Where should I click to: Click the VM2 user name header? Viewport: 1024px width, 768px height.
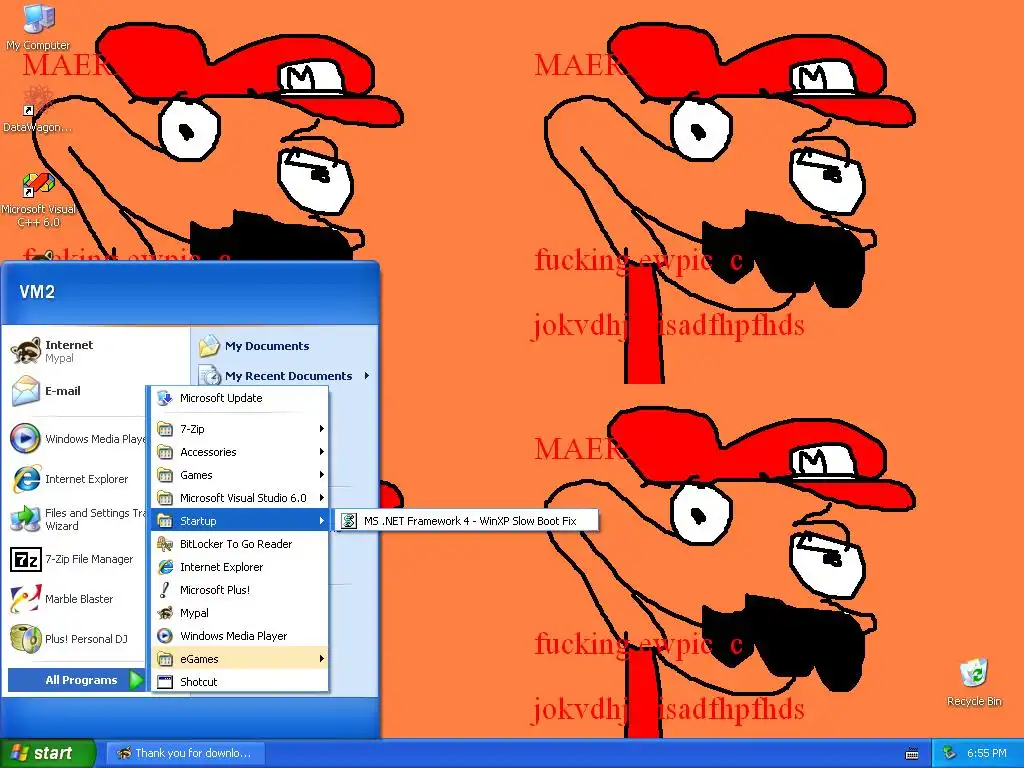tap(37, 291)
